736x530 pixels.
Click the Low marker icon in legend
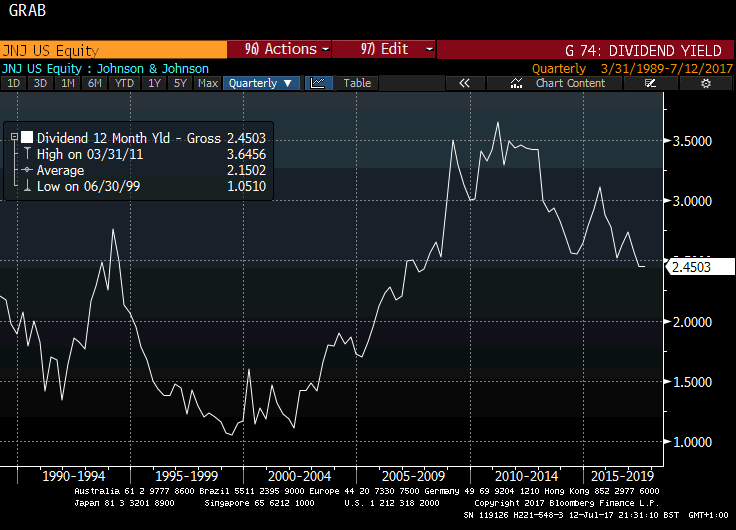[x=27, y=185]
